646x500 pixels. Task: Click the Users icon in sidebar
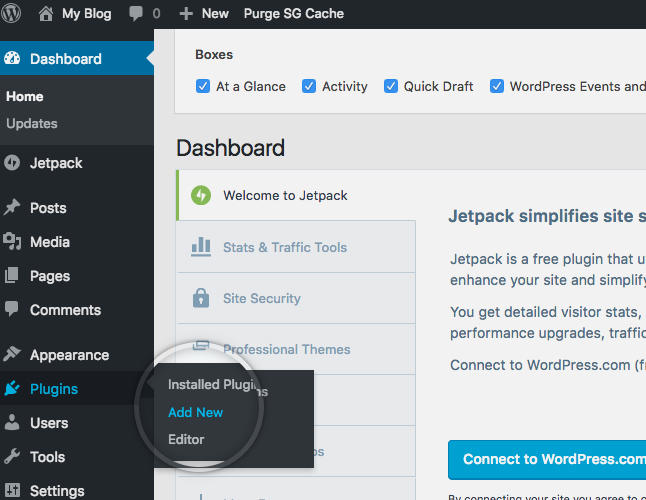[x=12, y=423]
